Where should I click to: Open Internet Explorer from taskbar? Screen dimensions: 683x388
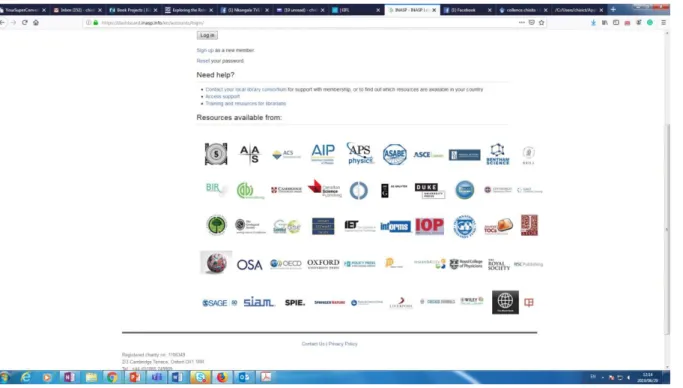point(26,377)
